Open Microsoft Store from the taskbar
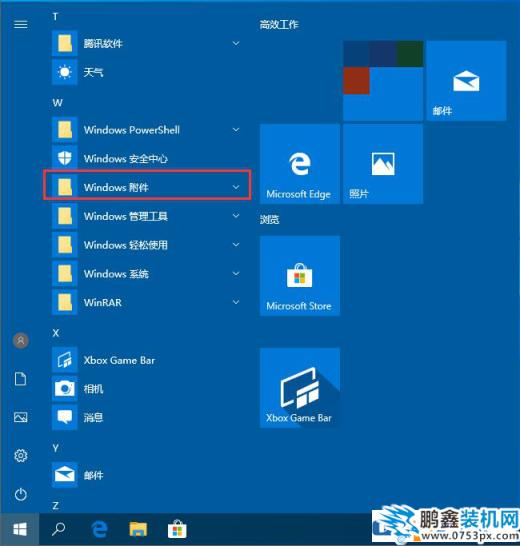 (177, 529)
